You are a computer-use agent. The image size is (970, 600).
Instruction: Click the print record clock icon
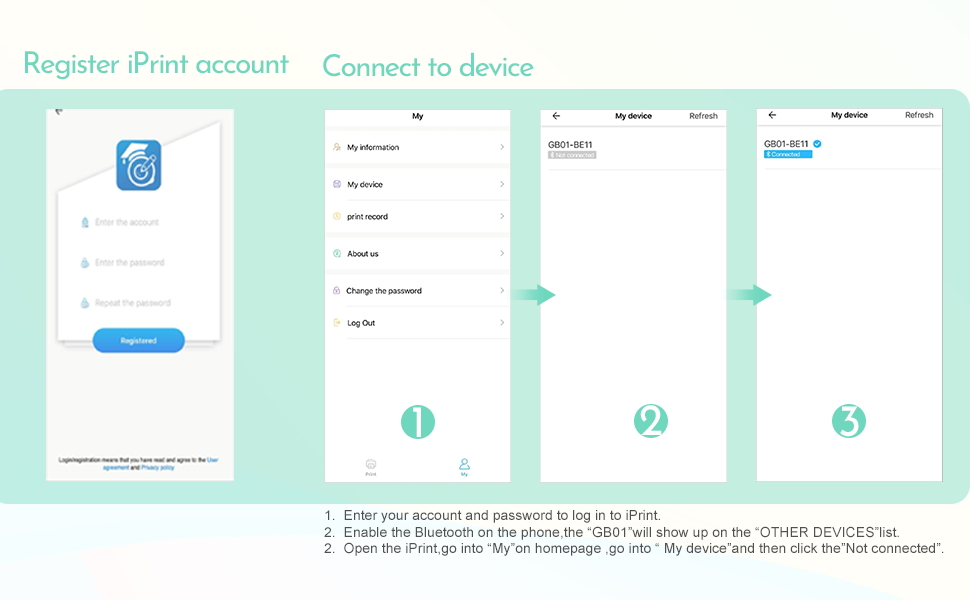[x=337, y=217]
